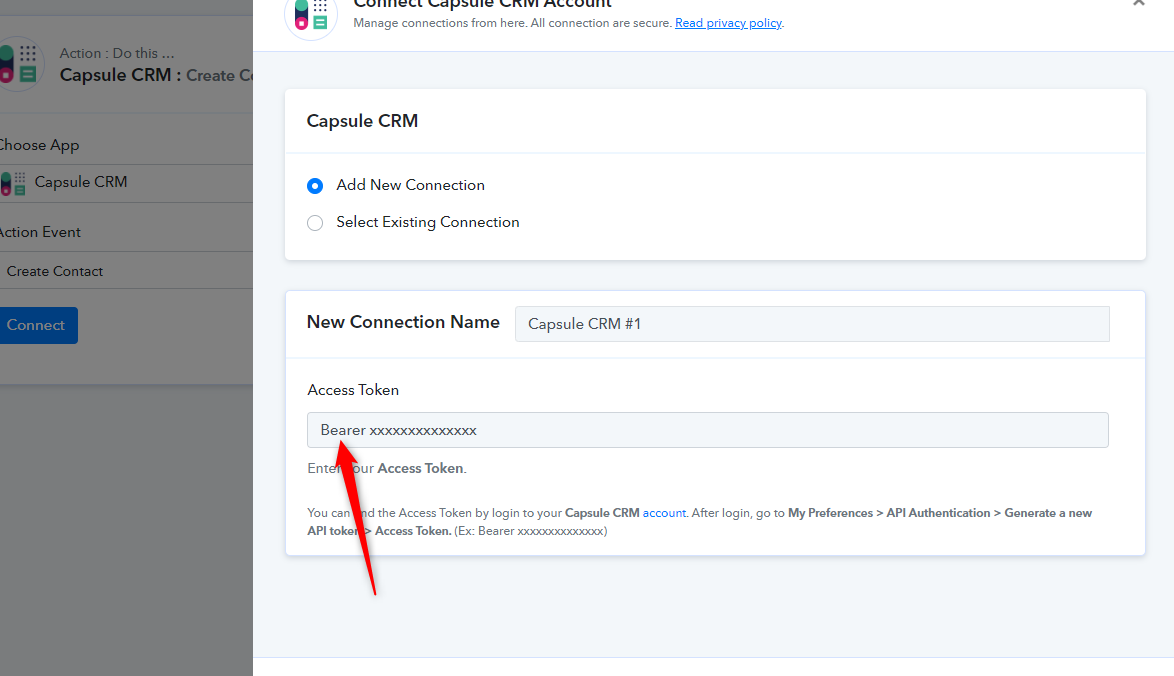
Task: Click the 'Select Existing Connection' label text
Action: coord(428,222)
